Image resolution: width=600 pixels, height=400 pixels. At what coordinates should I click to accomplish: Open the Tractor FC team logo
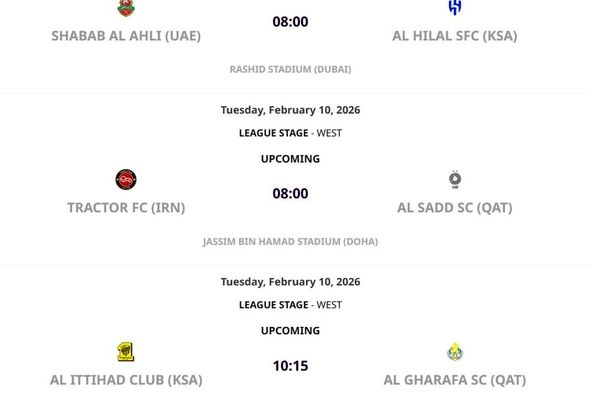coord(126,180)
